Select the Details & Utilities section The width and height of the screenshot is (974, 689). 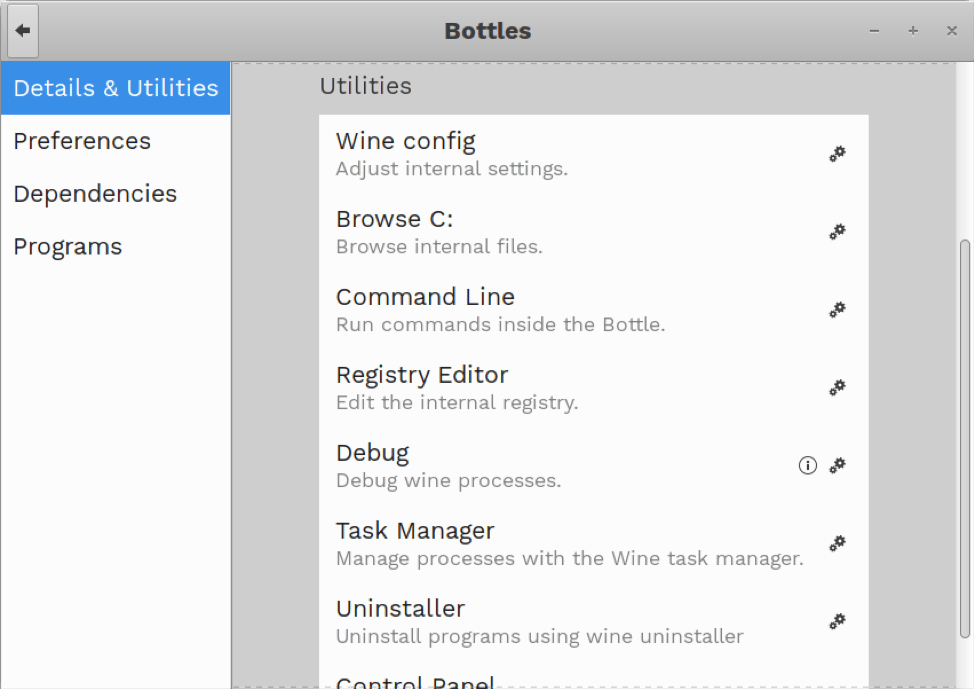[x=115, y=88]
